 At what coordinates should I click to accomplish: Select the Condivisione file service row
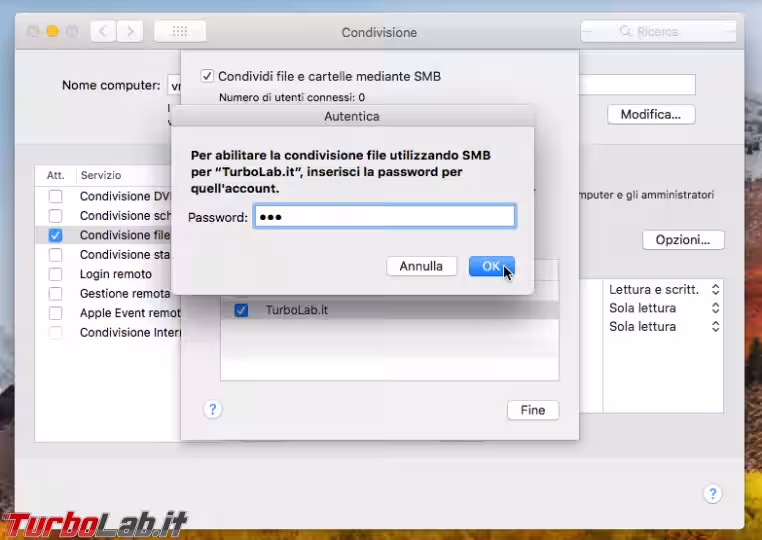108,235
